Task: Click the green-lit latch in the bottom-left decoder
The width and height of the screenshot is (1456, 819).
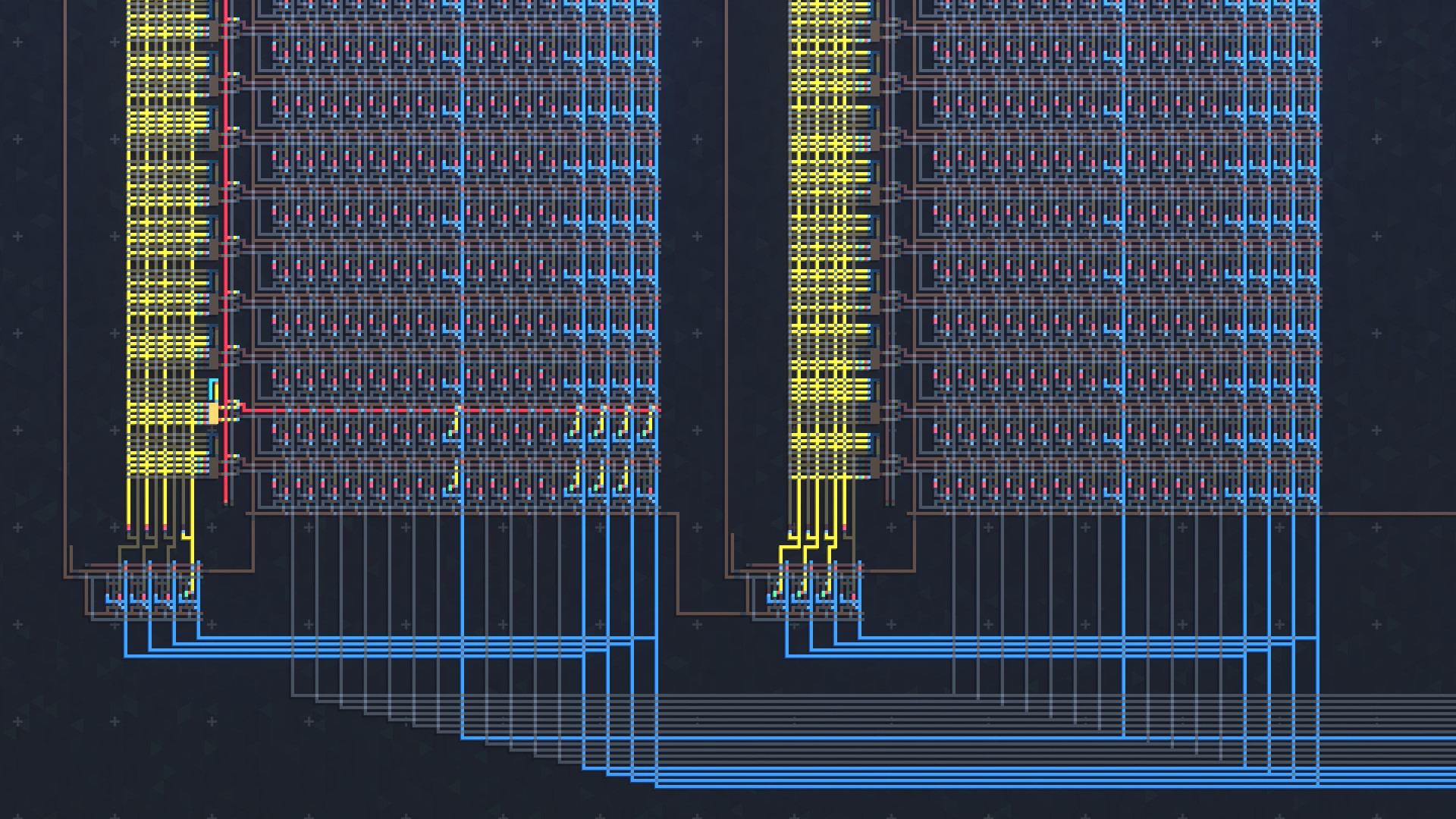Action: pyautogui.click(x=186, y=594)
